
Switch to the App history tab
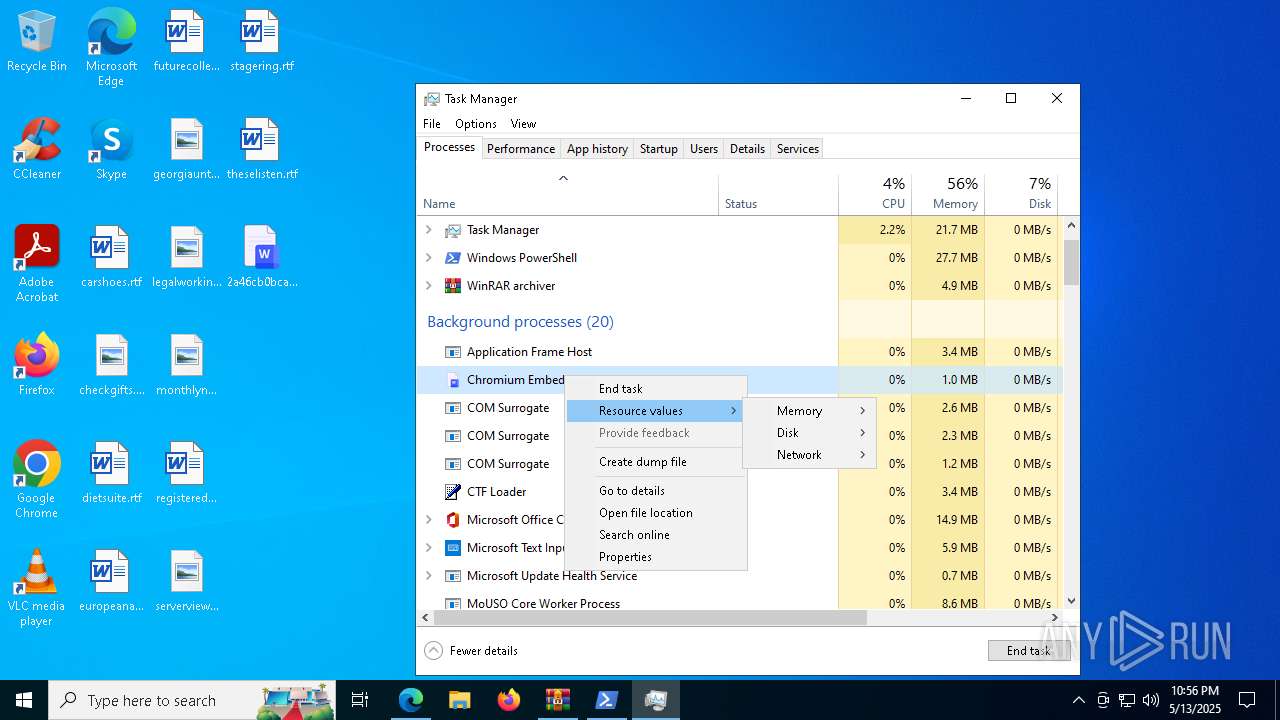tap(597, 149)
